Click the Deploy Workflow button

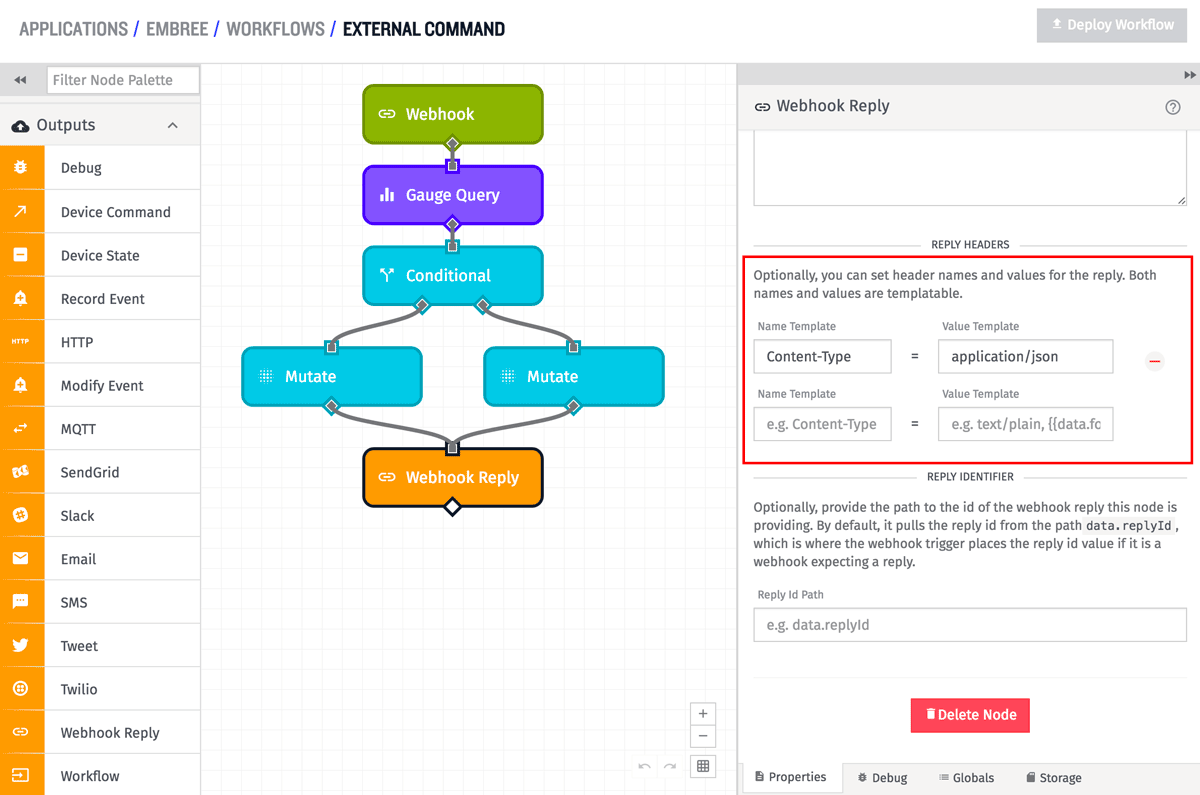click(1112, 25)
